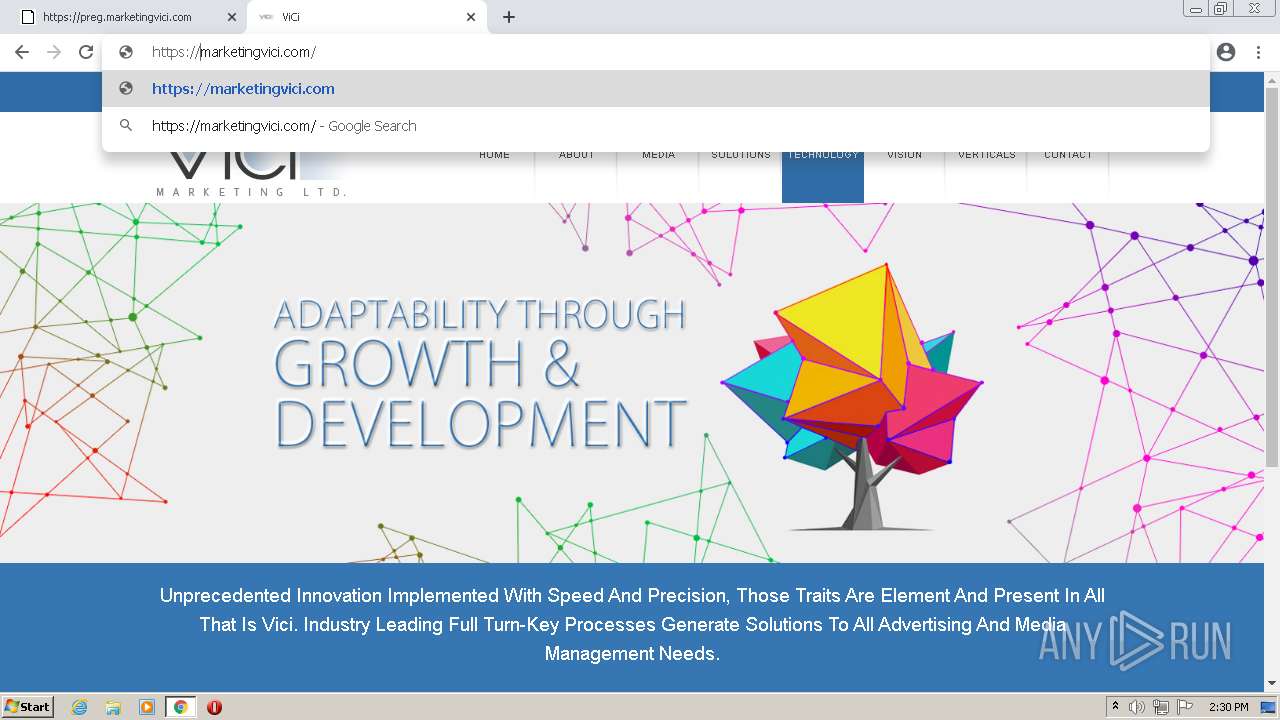The image size is (1280, 720).
Task: Click the 'Adaptability Through Growth & Development' banner heading
Action: coord(480,372)
